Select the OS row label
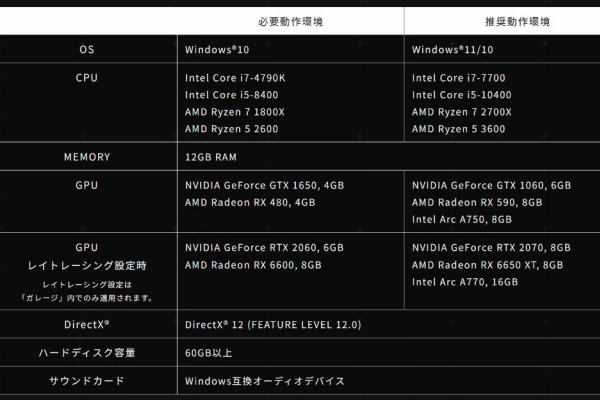 point(87,49)
